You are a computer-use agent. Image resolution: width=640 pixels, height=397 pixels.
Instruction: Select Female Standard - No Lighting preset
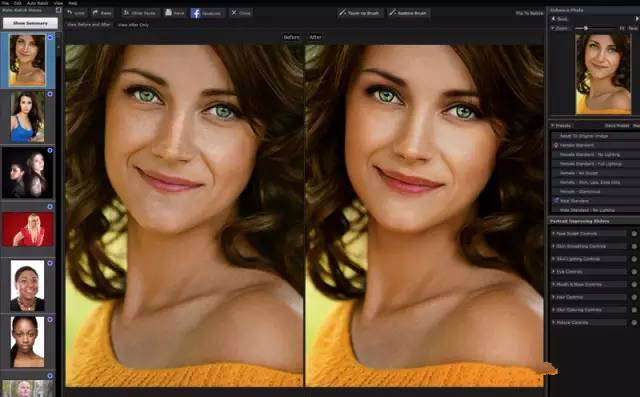(x=596, y=155)
